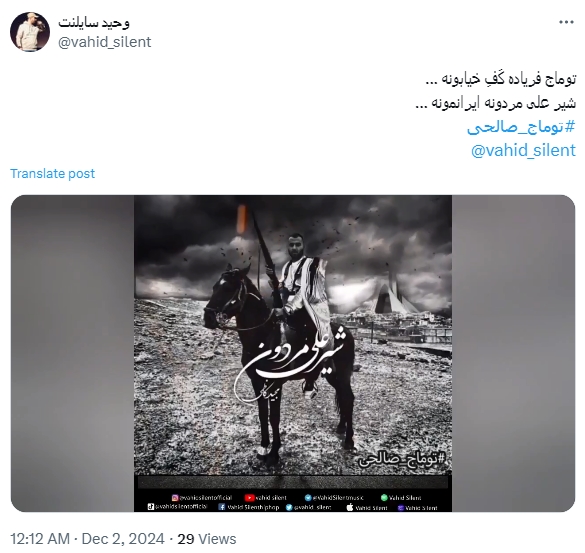
Task: Click the Twitter bird icon in footer
Action: pyautogui.click(x=289, y=508)
